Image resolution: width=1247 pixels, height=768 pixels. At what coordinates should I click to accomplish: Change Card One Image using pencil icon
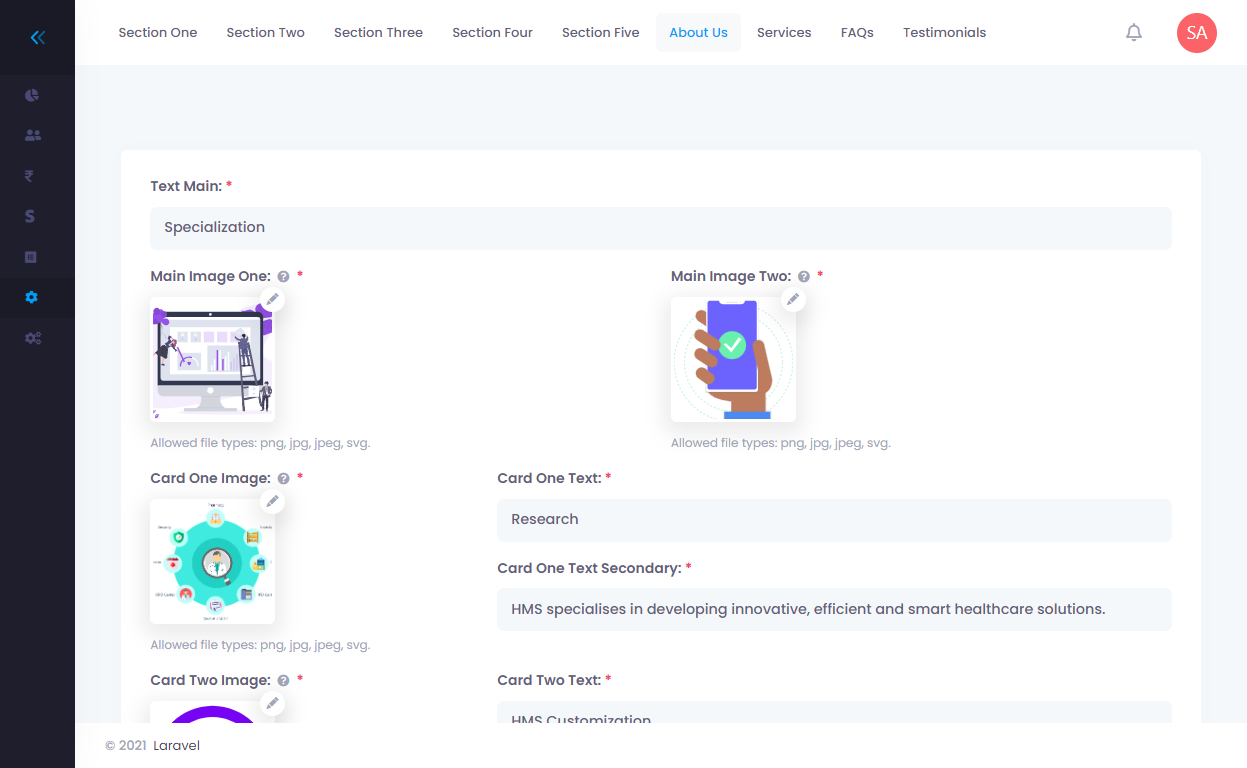click(x=272, y=501)
